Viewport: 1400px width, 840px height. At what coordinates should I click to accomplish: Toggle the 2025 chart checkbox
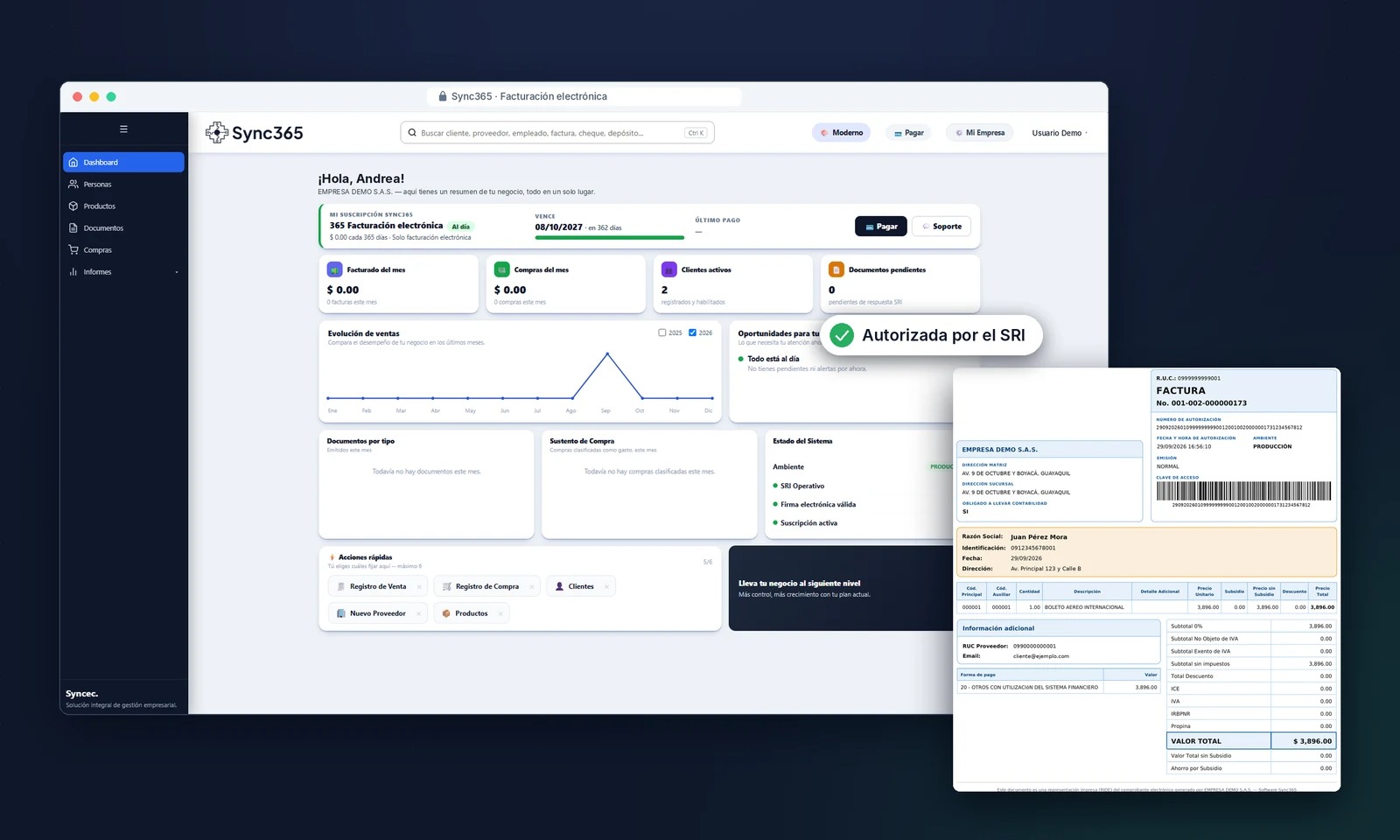tap(662, 332)
